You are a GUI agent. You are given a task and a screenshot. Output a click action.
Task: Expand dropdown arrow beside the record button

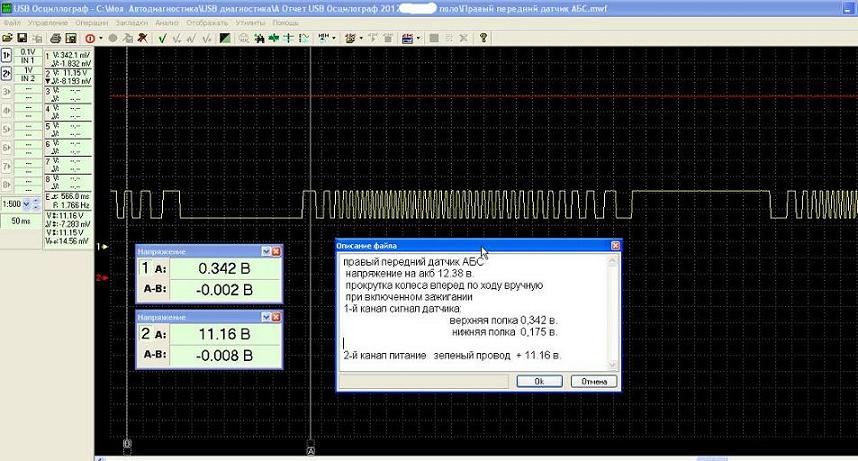click(x=101, y=38)
